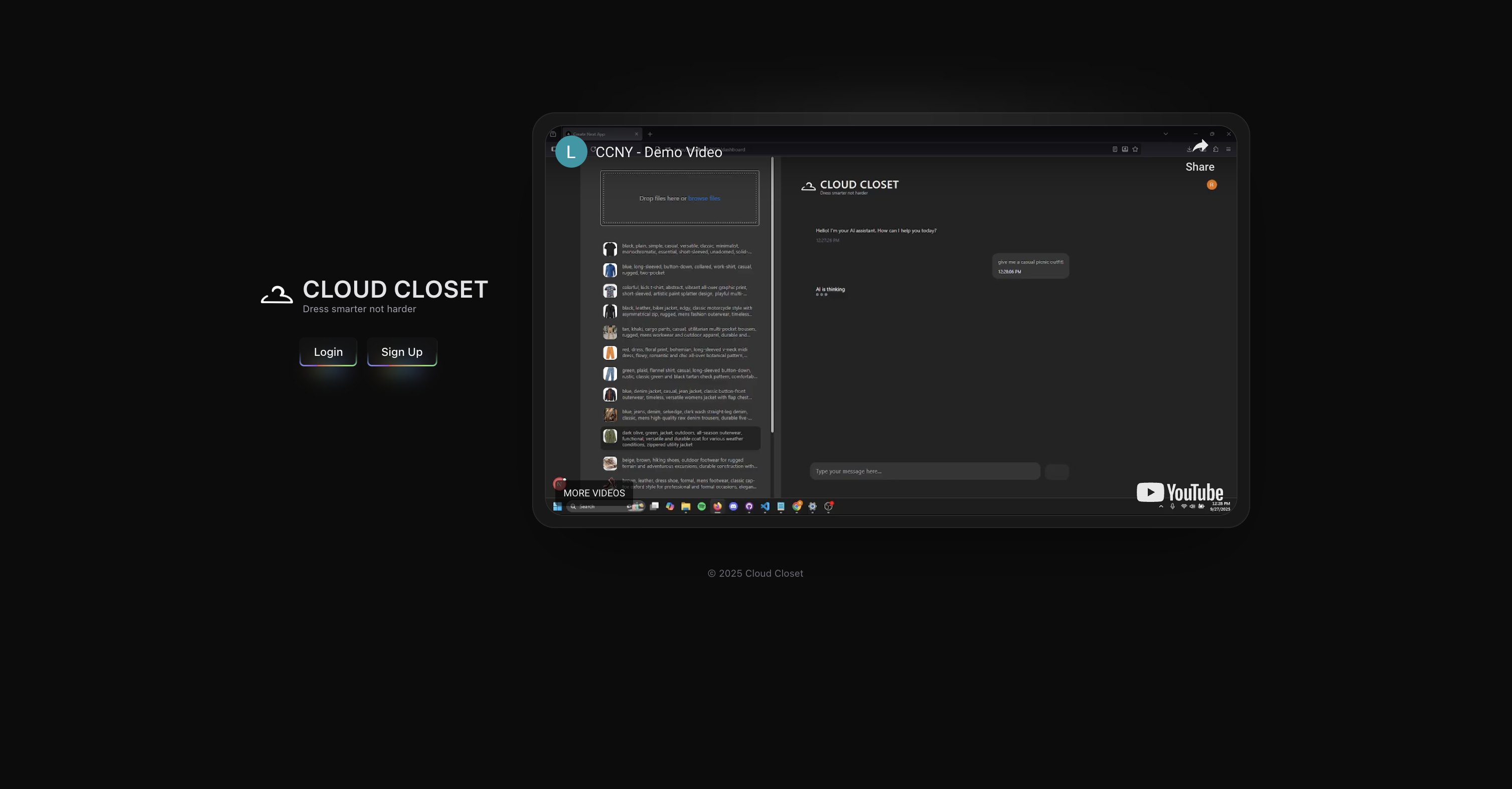Click the 'browse files' link in drop zone

pyautogui.click(x=704, y=198)
